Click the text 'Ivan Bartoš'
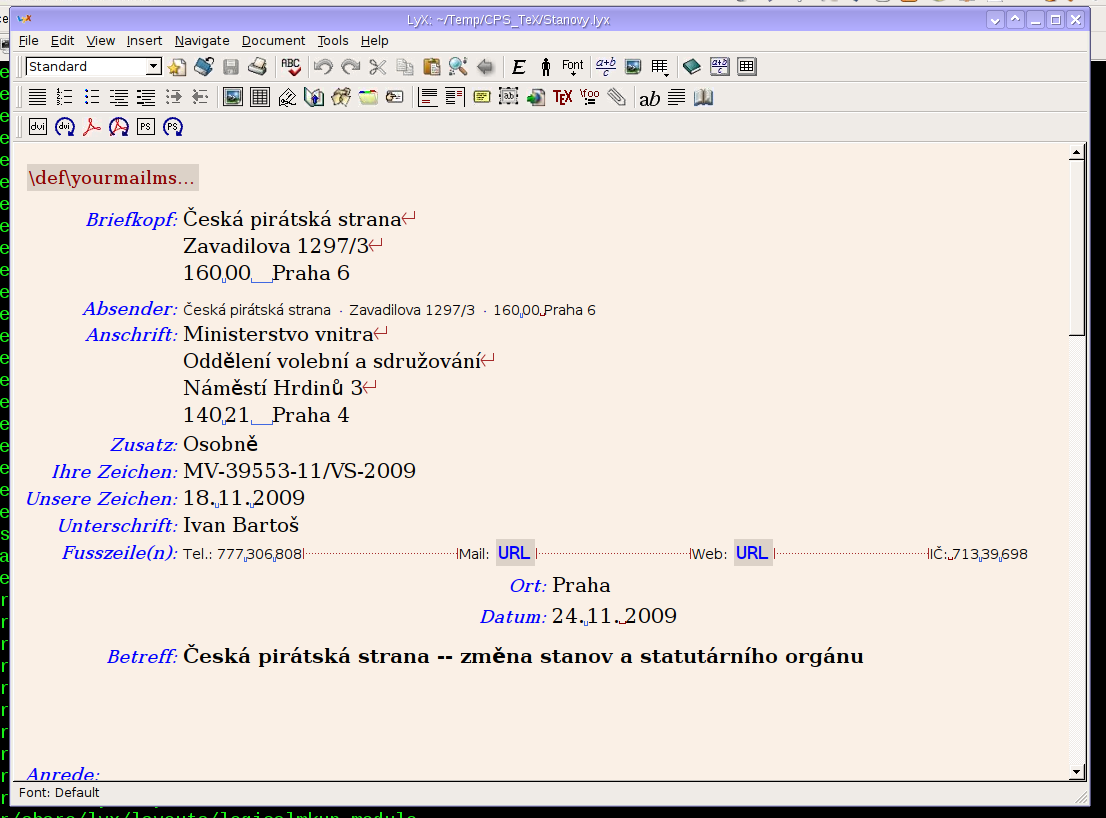Image resolution: width=1106 pixels, height=818 pixels. pyautogui.click(x=241, y=525)
